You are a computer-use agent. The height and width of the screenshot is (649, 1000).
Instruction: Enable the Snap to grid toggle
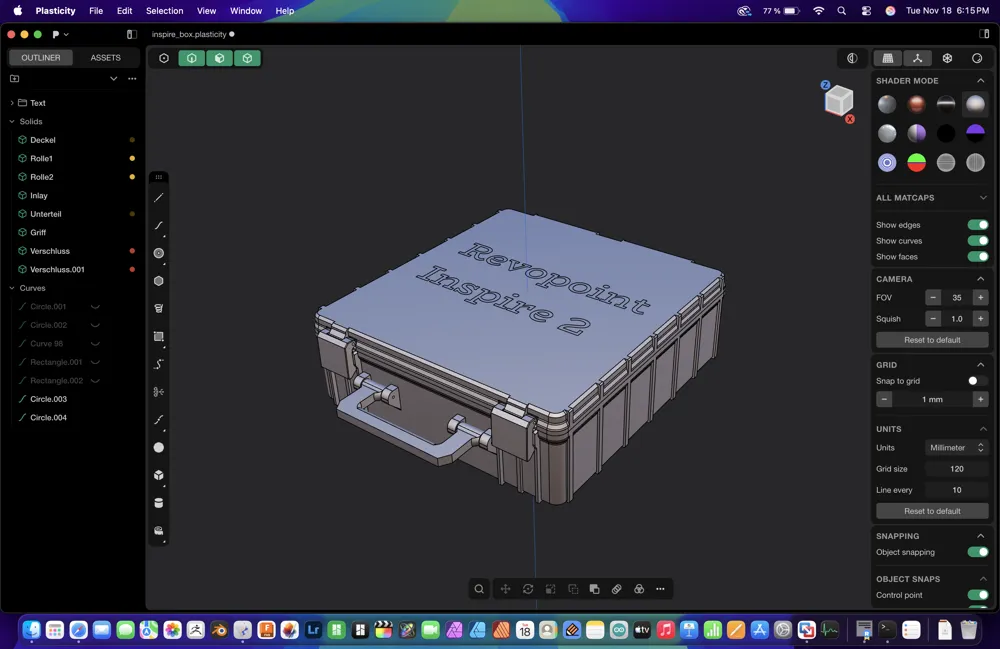click(978, 381)
